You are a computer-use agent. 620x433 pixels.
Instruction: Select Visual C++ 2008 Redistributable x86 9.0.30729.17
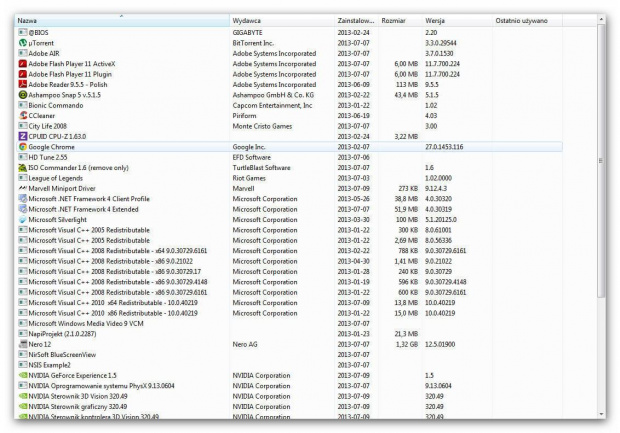[x=288, y=271]
